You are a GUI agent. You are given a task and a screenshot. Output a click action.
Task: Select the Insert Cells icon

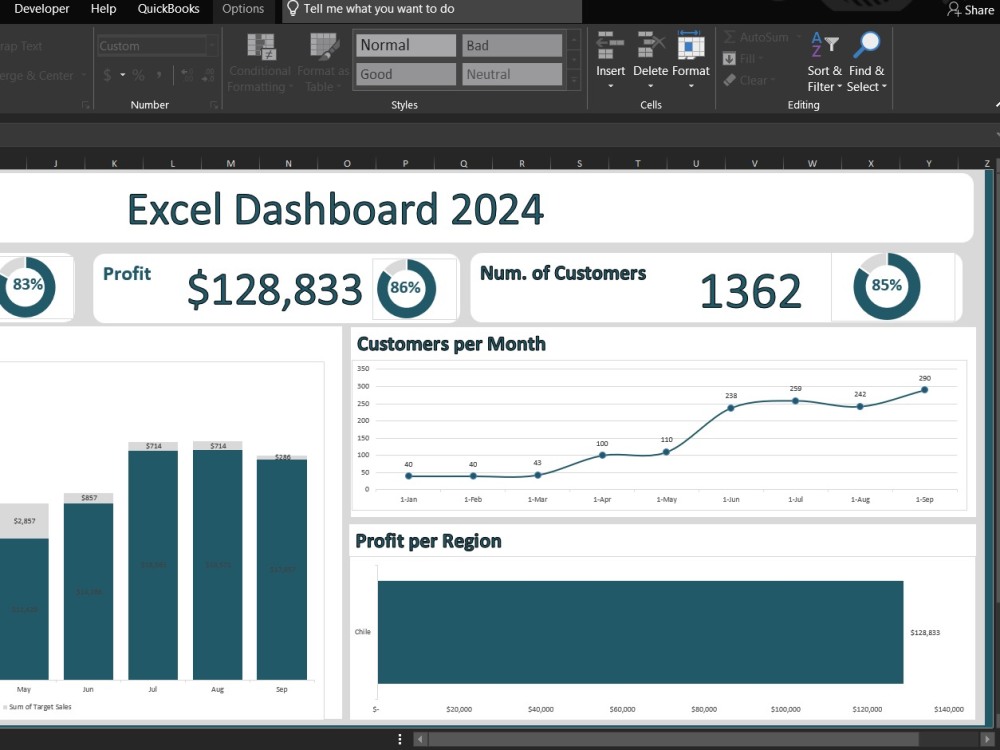pyautogui.click(x=610, y=57)
